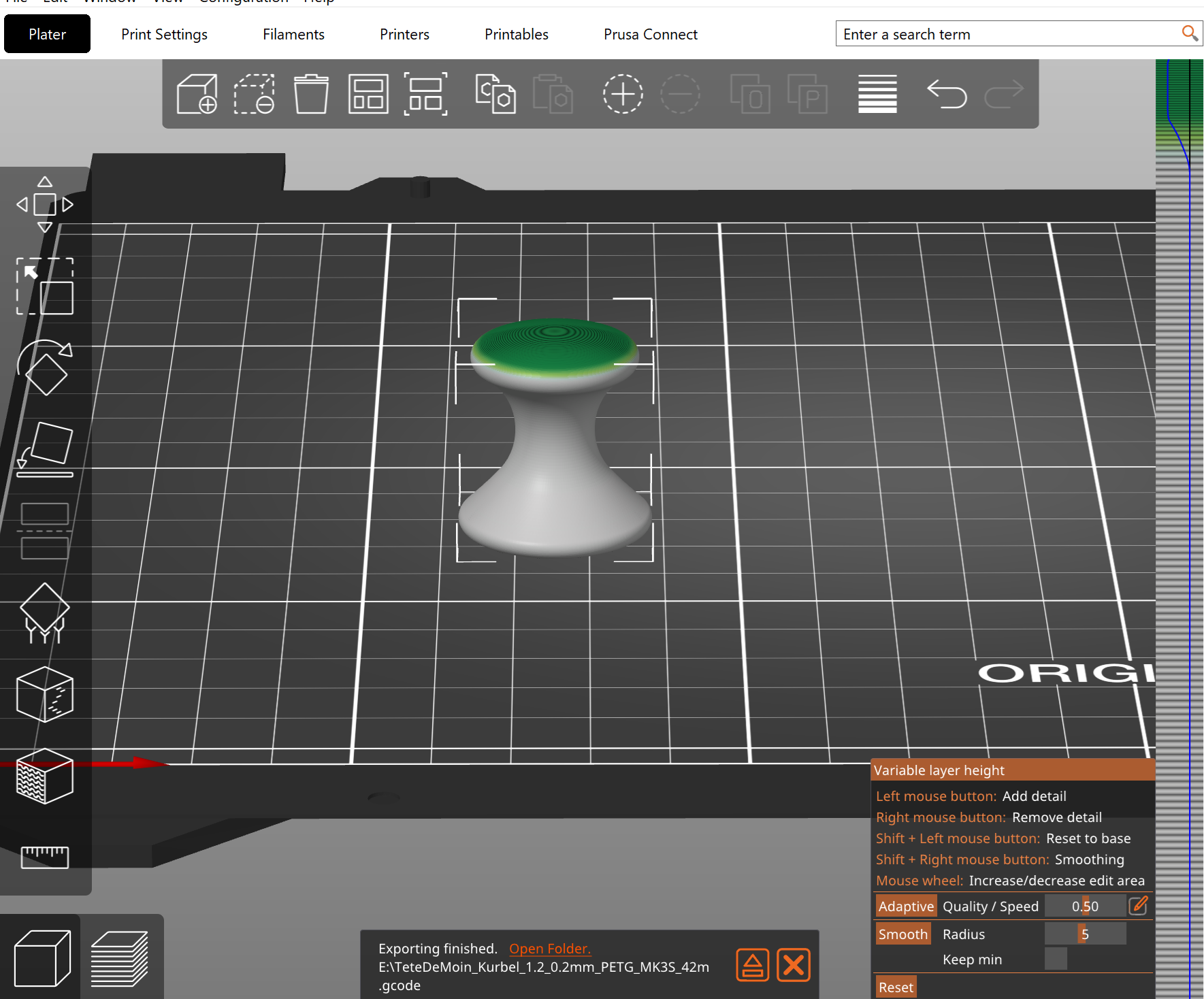The image size is (1204, 999).
Task: Open the Paint-on supports tool
Action: [45, 612]
